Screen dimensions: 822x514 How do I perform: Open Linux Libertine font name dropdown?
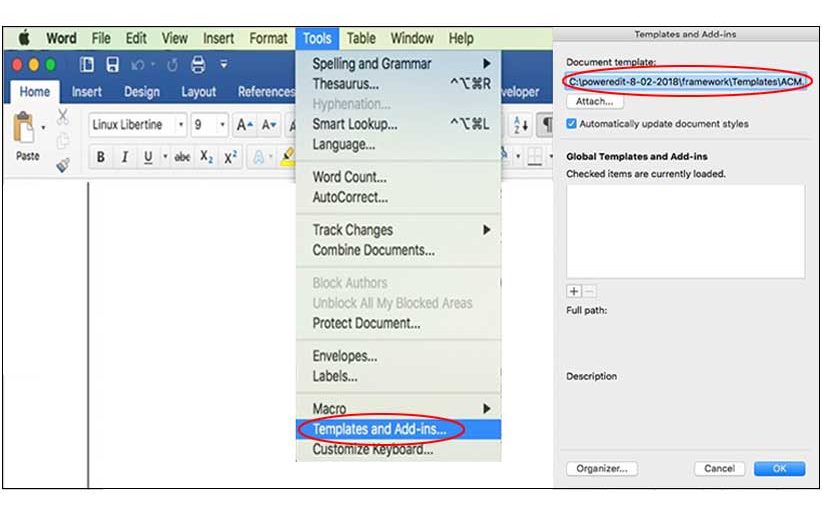181,125
